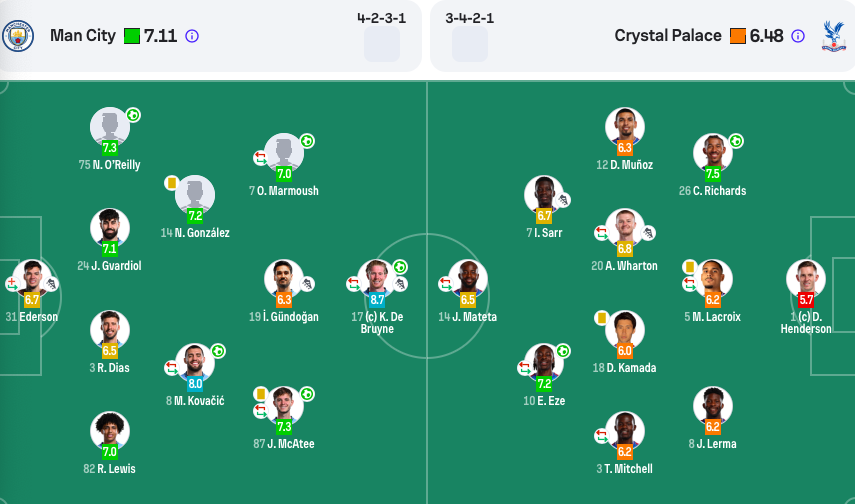Click E. Eze's 7.2 rating badge

point(544,383)
